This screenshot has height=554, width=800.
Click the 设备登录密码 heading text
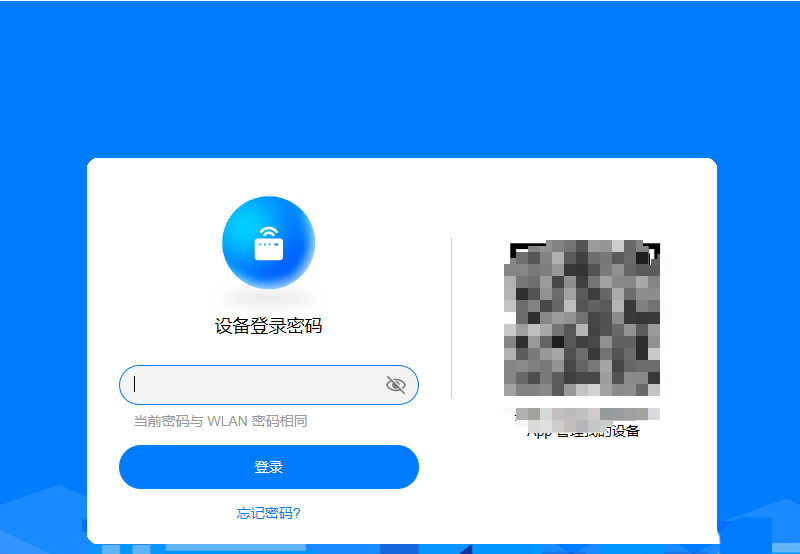click(x=268, y=326)
